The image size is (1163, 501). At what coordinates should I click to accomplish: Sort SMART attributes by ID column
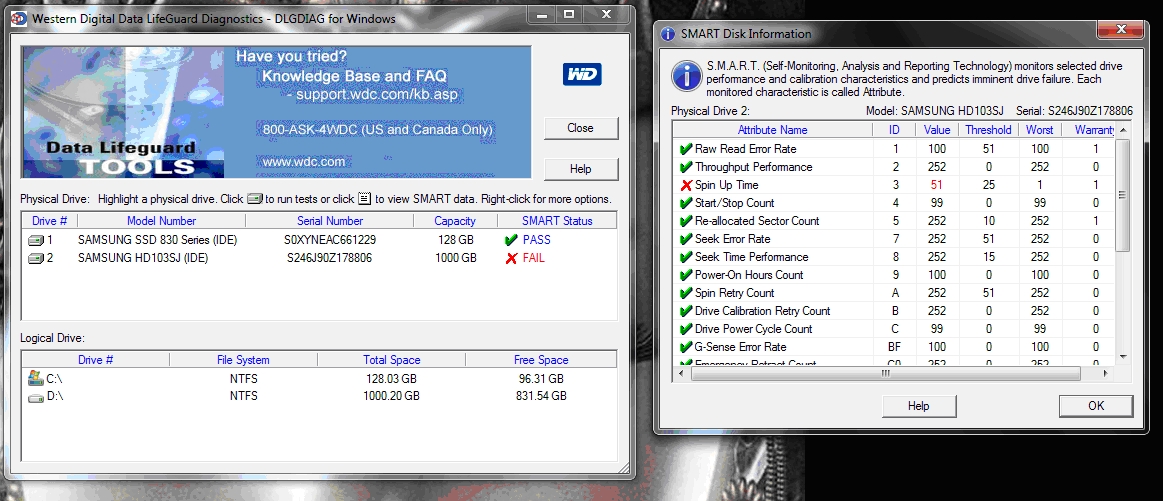[895, 130]
